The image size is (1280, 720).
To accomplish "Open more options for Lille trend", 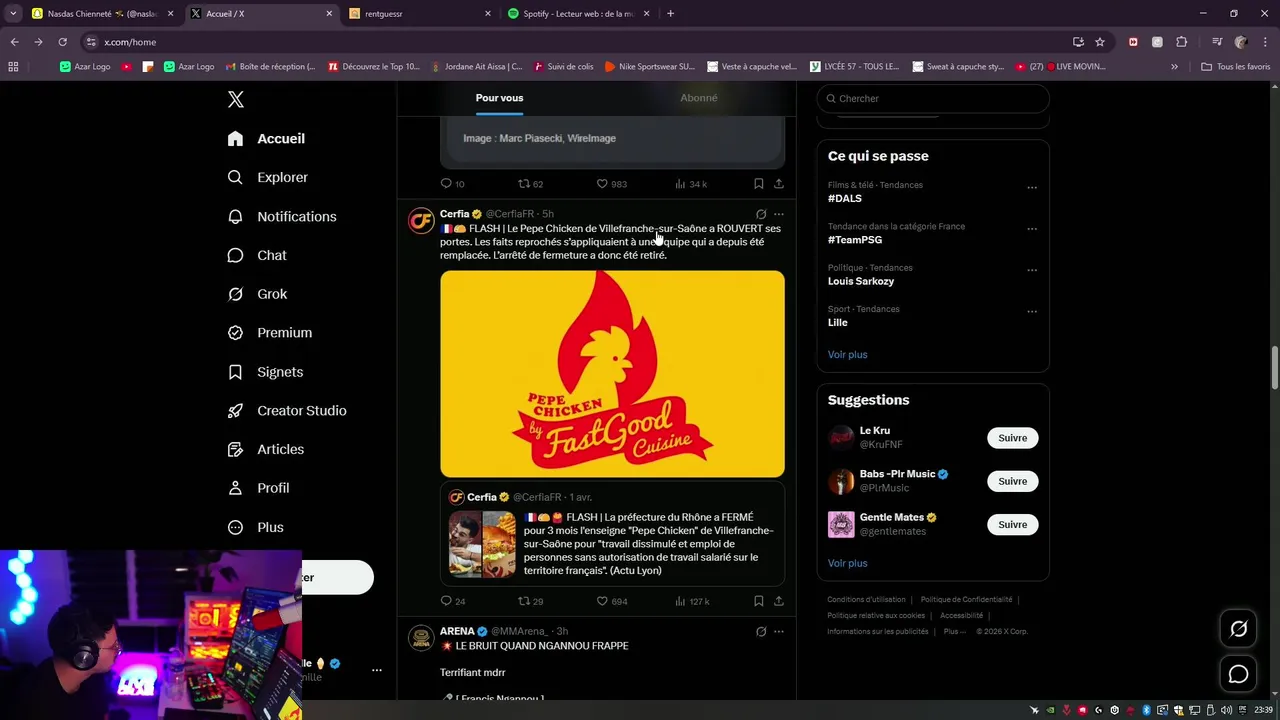I will pos(1032,311).
